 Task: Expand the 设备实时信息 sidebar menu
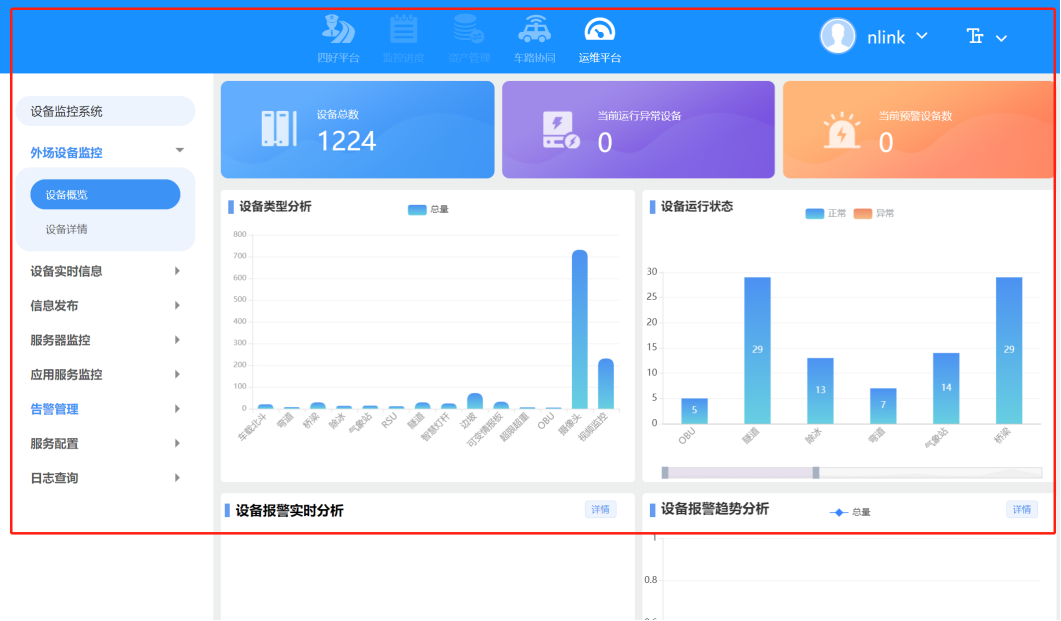click(105, 271)
